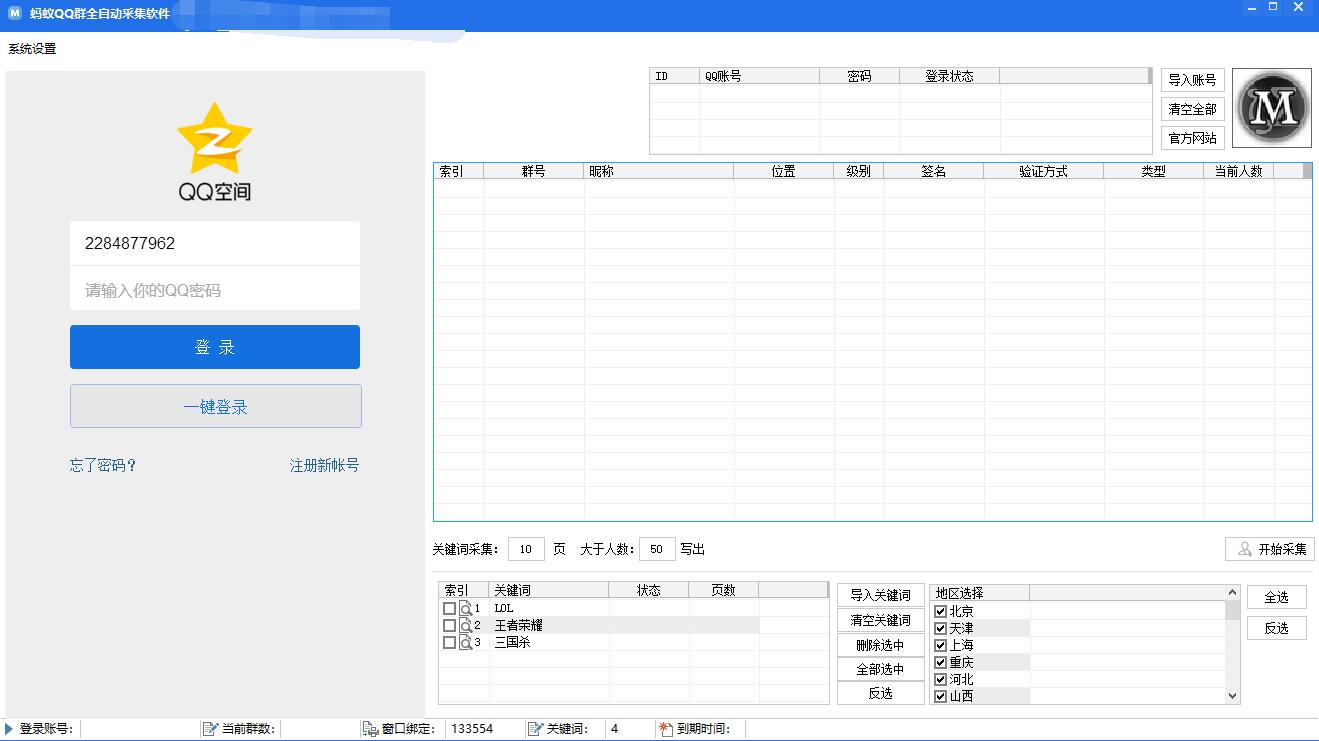Click the 登录状态 column header

coord(950,76)
